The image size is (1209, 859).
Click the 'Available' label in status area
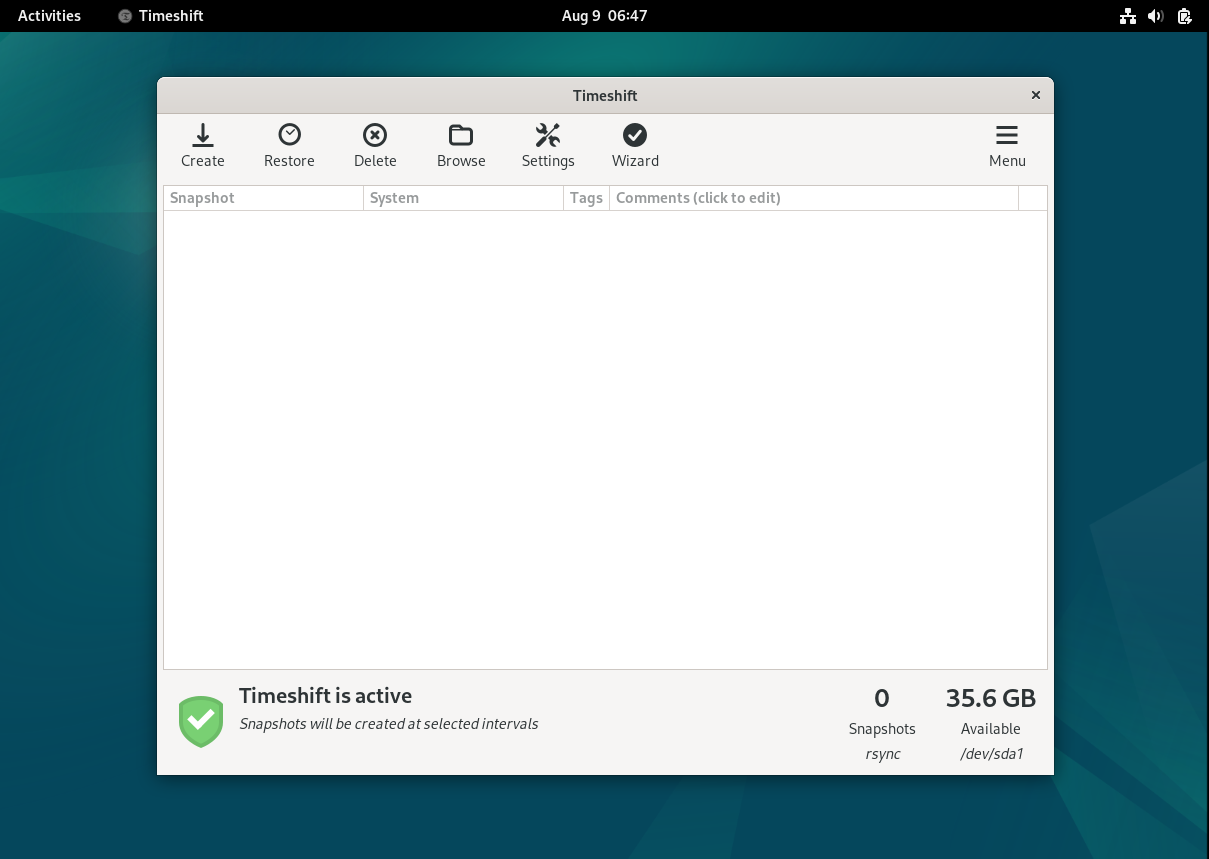(x=991, y=729)
